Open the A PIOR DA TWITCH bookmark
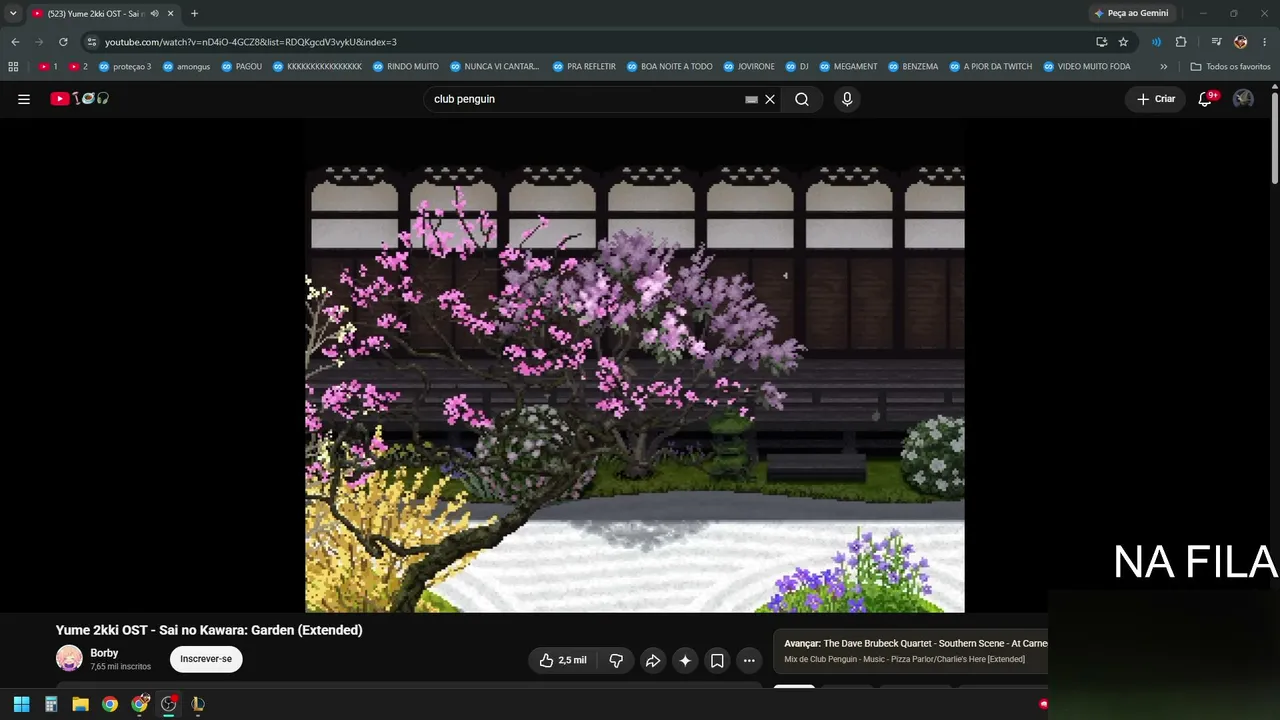This screenshot has width=1280, height=720. [991, 67]
